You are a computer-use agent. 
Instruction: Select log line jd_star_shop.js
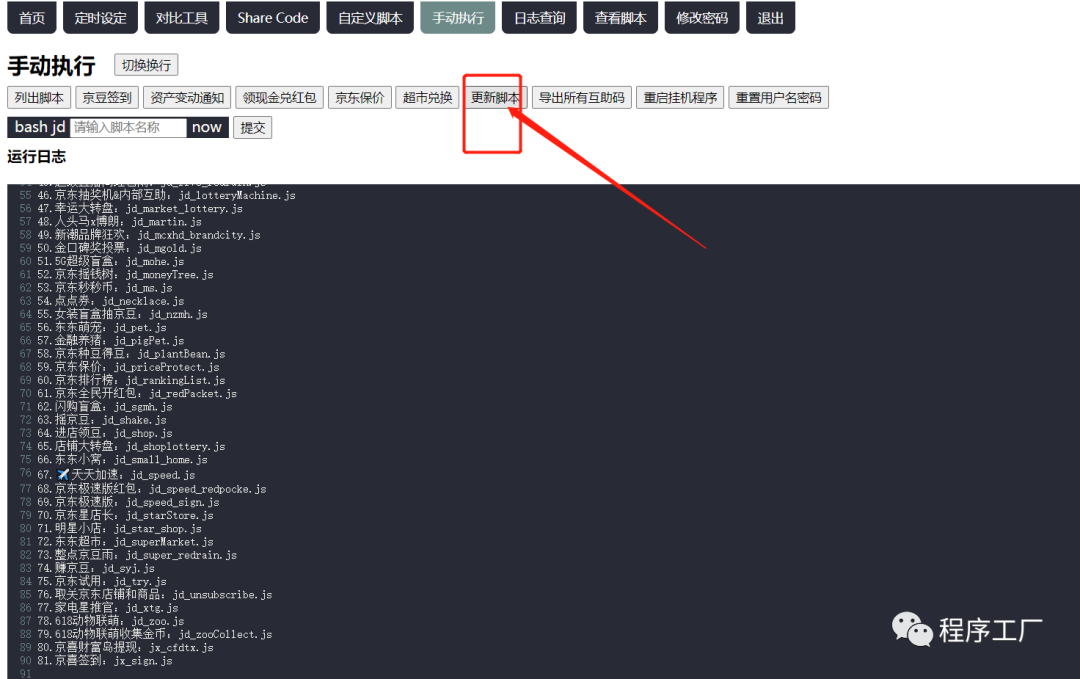pos(119,529)
